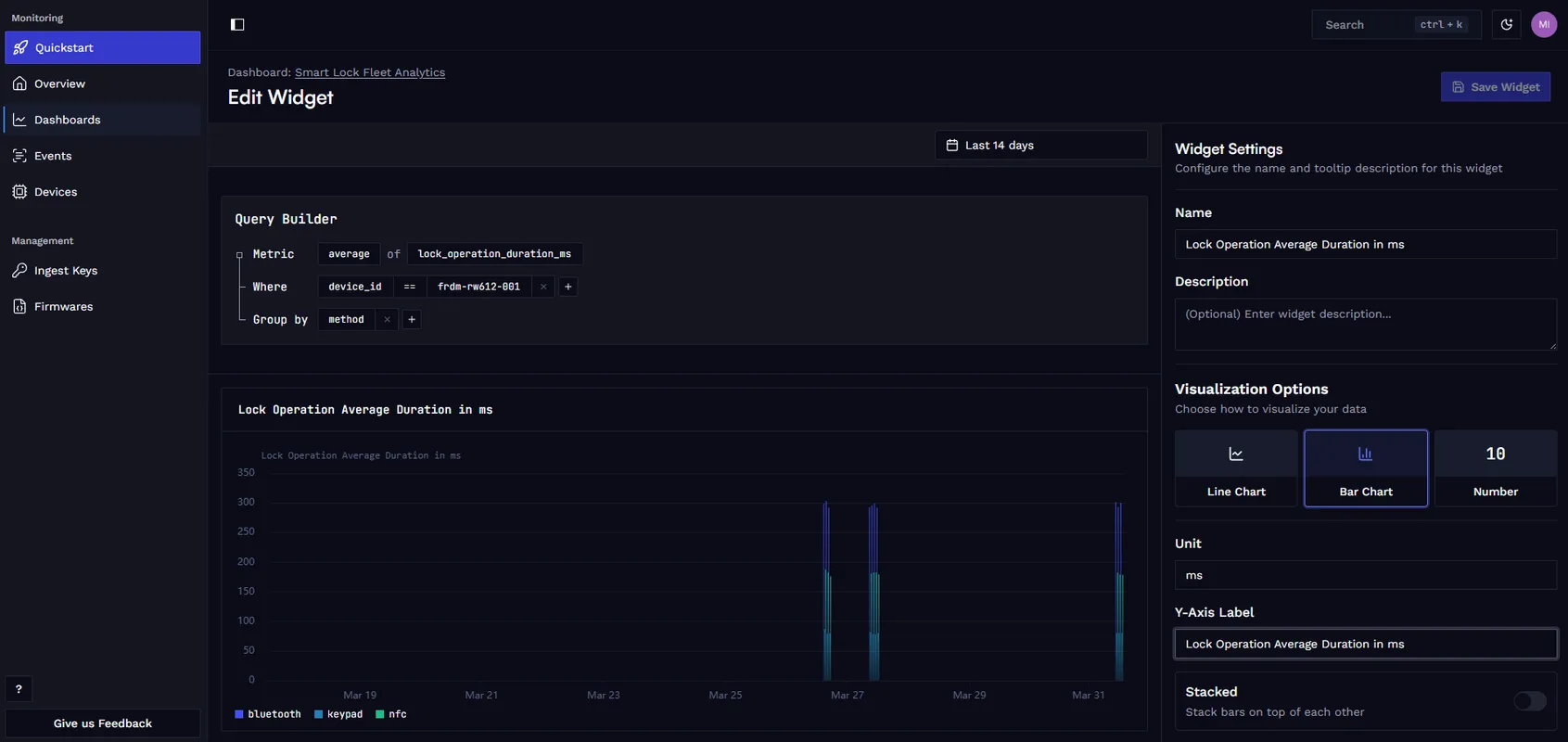
Task: Change the lock_operation_duration_ms metric
Action: (x=494, y=254)
